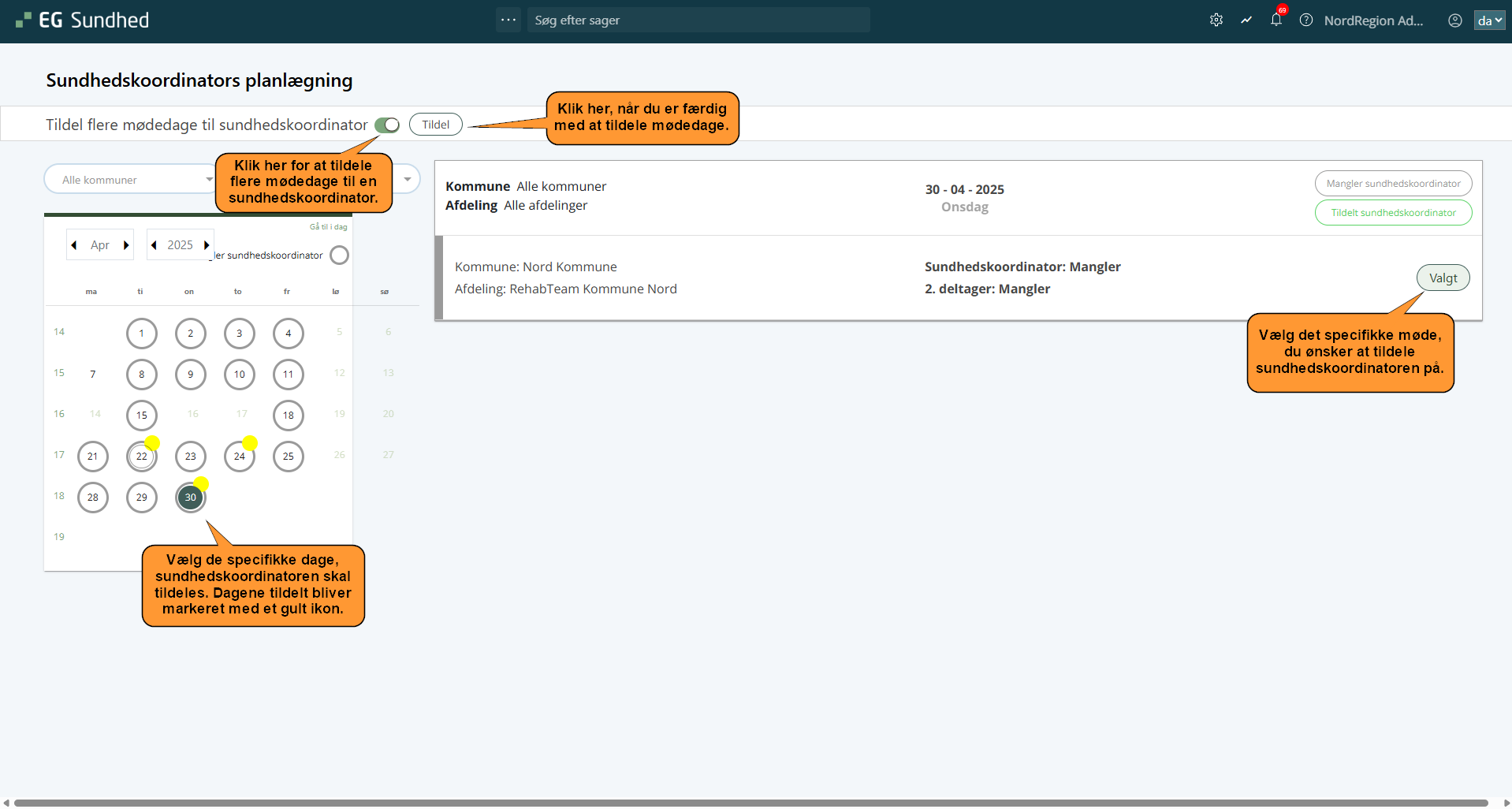Screen dimensions: 1512x809
Task: Toggle off Tildel flere mødedage switch
Action: pyautogui.click(x=387, y=125)
